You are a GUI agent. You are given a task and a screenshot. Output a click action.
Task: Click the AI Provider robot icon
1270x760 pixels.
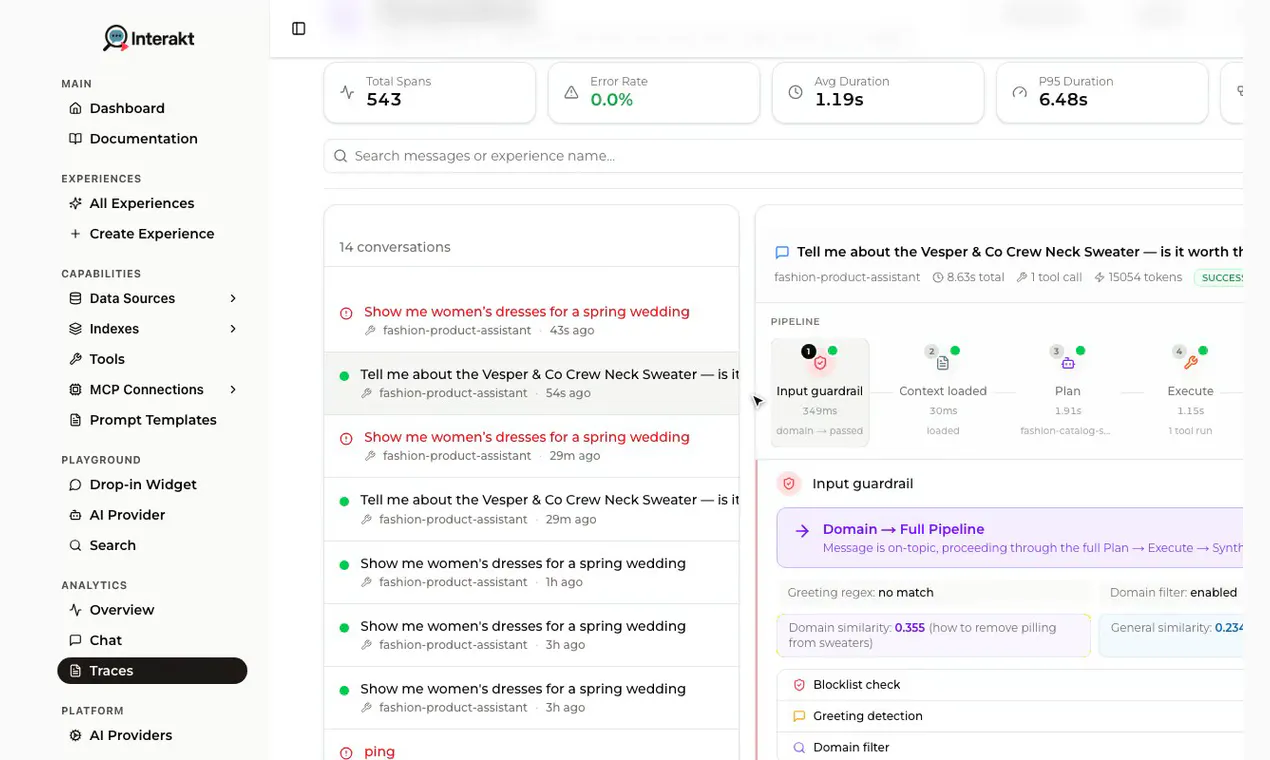75,515
